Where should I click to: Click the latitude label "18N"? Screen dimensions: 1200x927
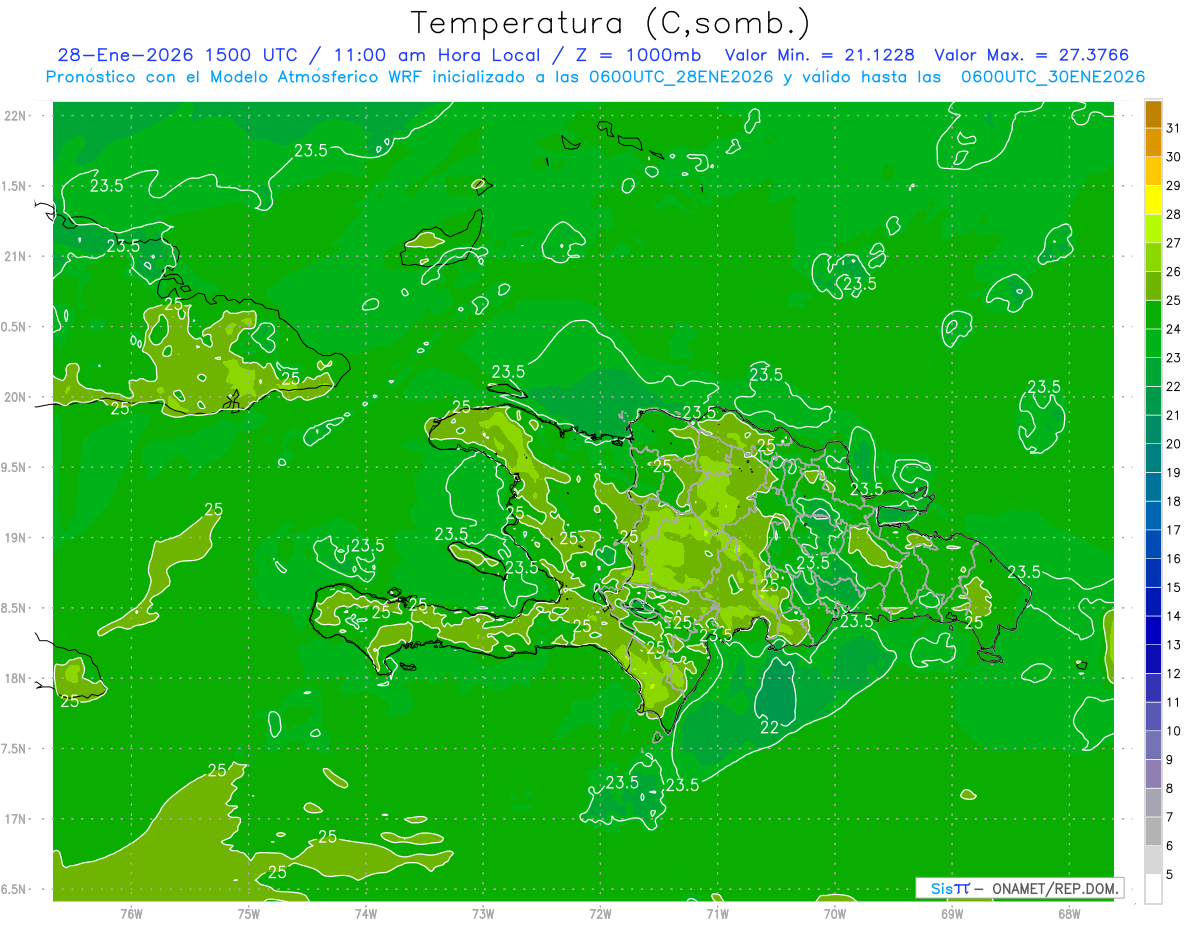[x=16, y=678]
